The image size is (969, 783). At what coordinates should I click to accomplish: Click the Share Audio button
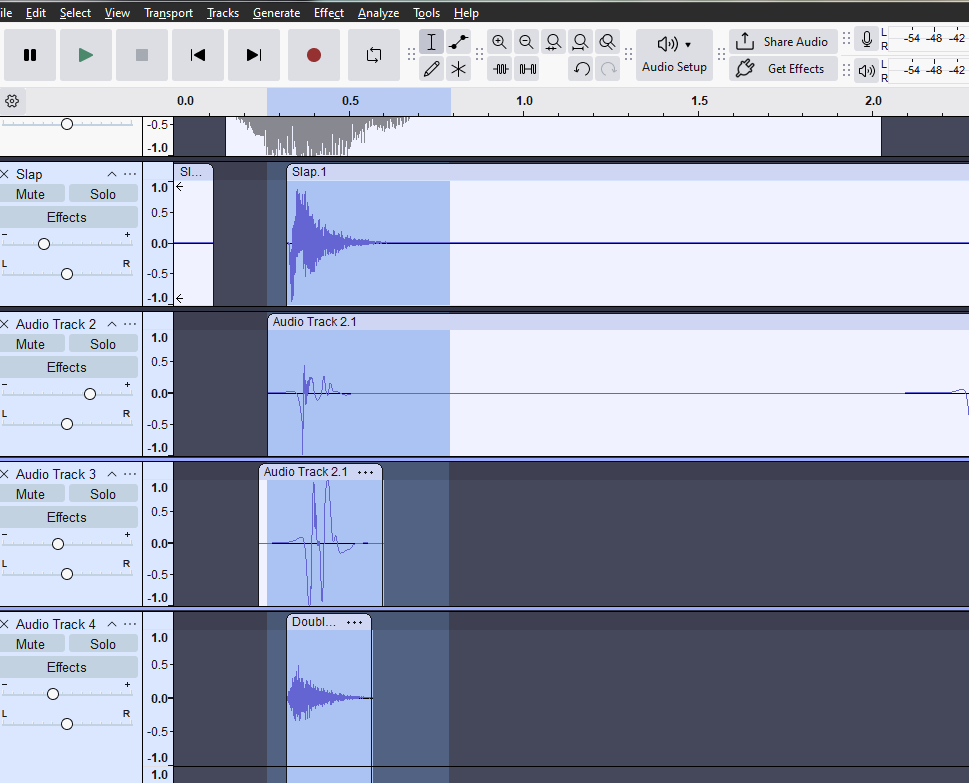tap(783, 42)
